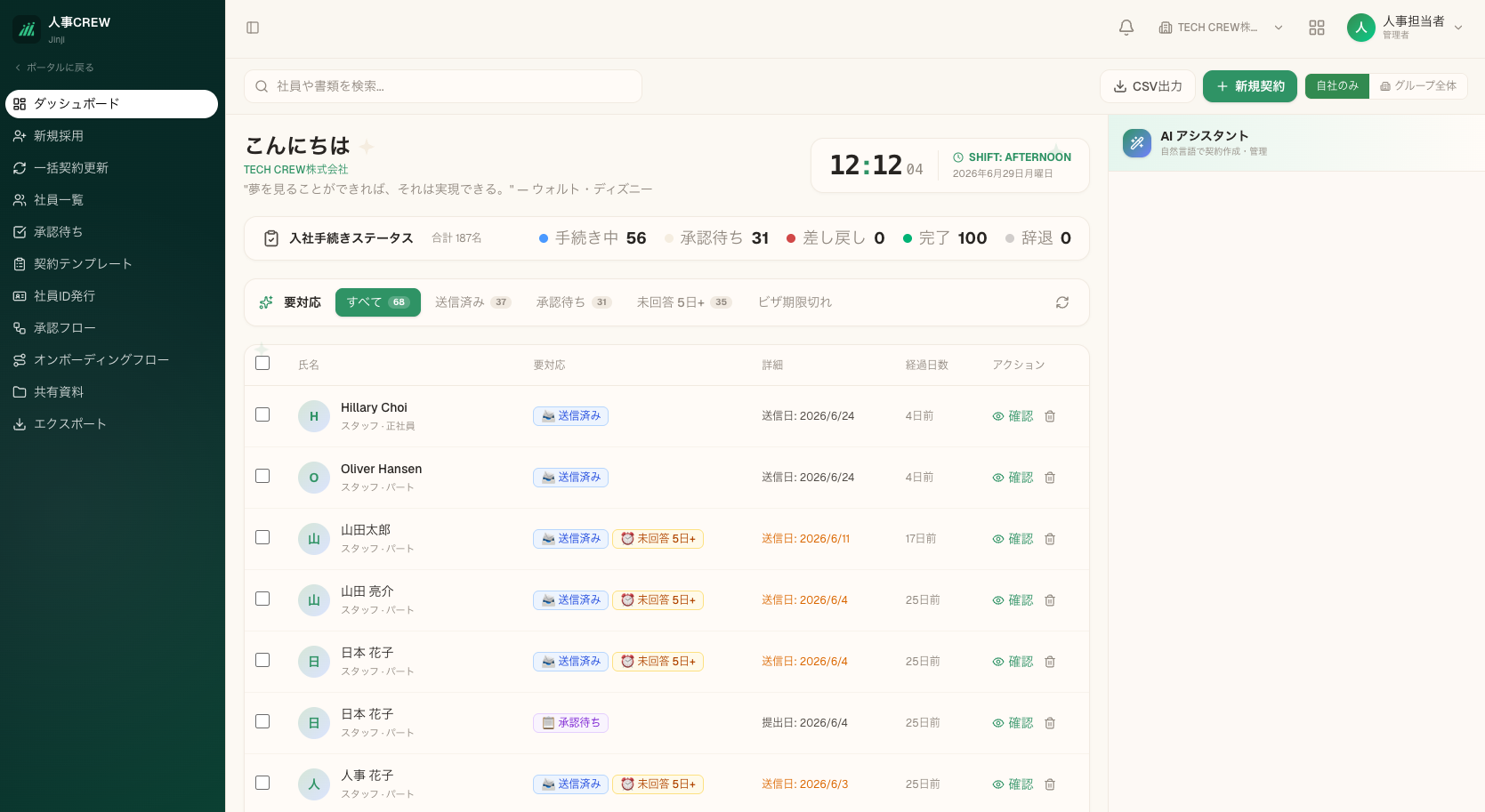Filter by 差し戻し 0 status
The width and height of the screenshot is (1485, 812).
pos(835,238)
